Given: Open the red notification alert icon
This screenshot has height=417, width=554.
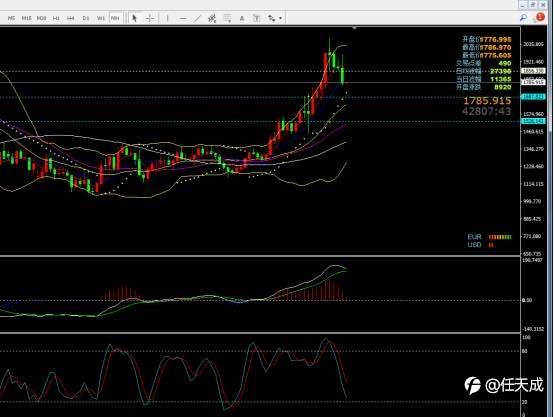Looking at the screenshot, I should point(540,17).
